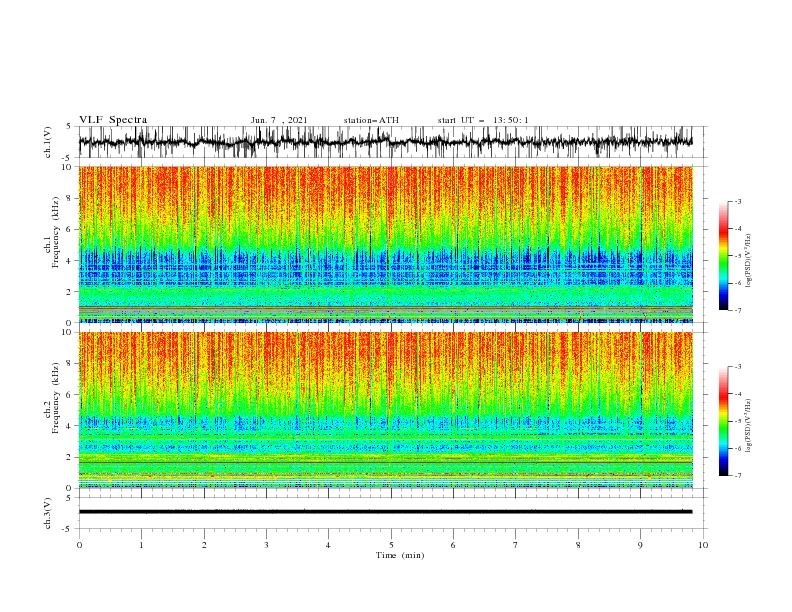Viewport: 792px width, 612px height.
Task: Click the "station=ATH" header label
Action: click(371, 120)
